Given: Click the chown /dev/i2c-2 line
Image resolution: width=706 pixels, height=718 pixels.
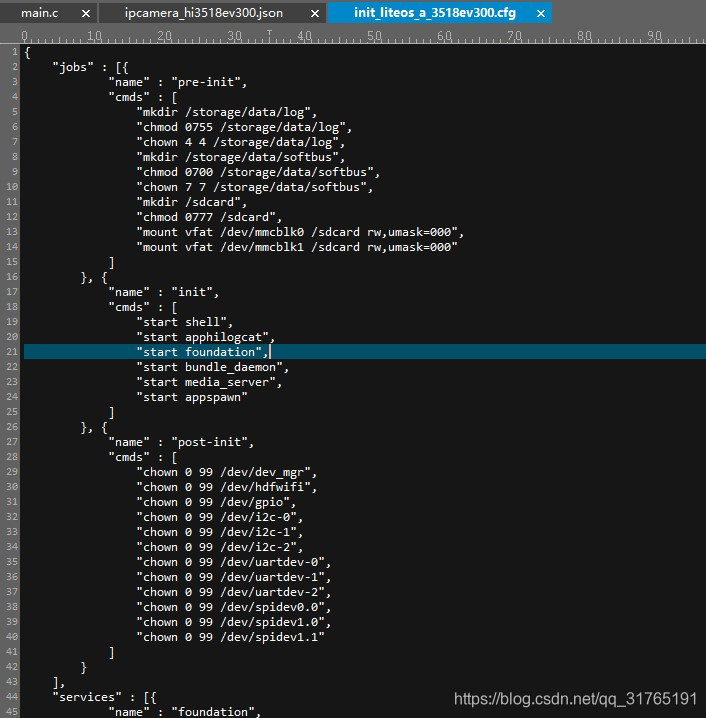Looking at the screenshot, I should [220, 547].
